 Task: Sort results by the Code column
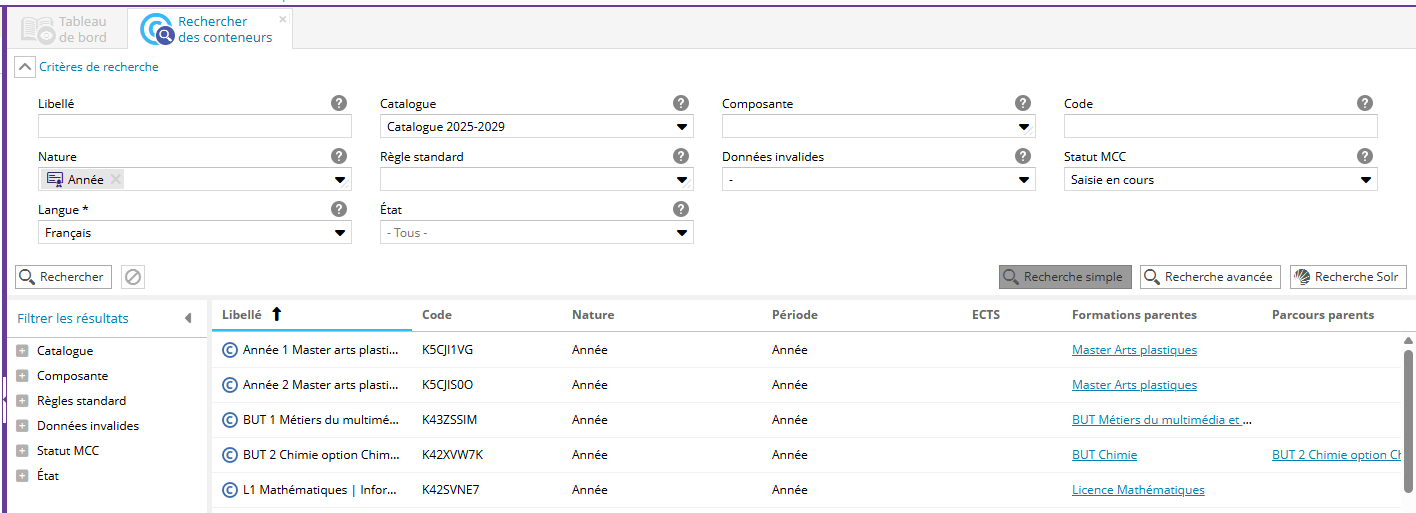[437, 314]
